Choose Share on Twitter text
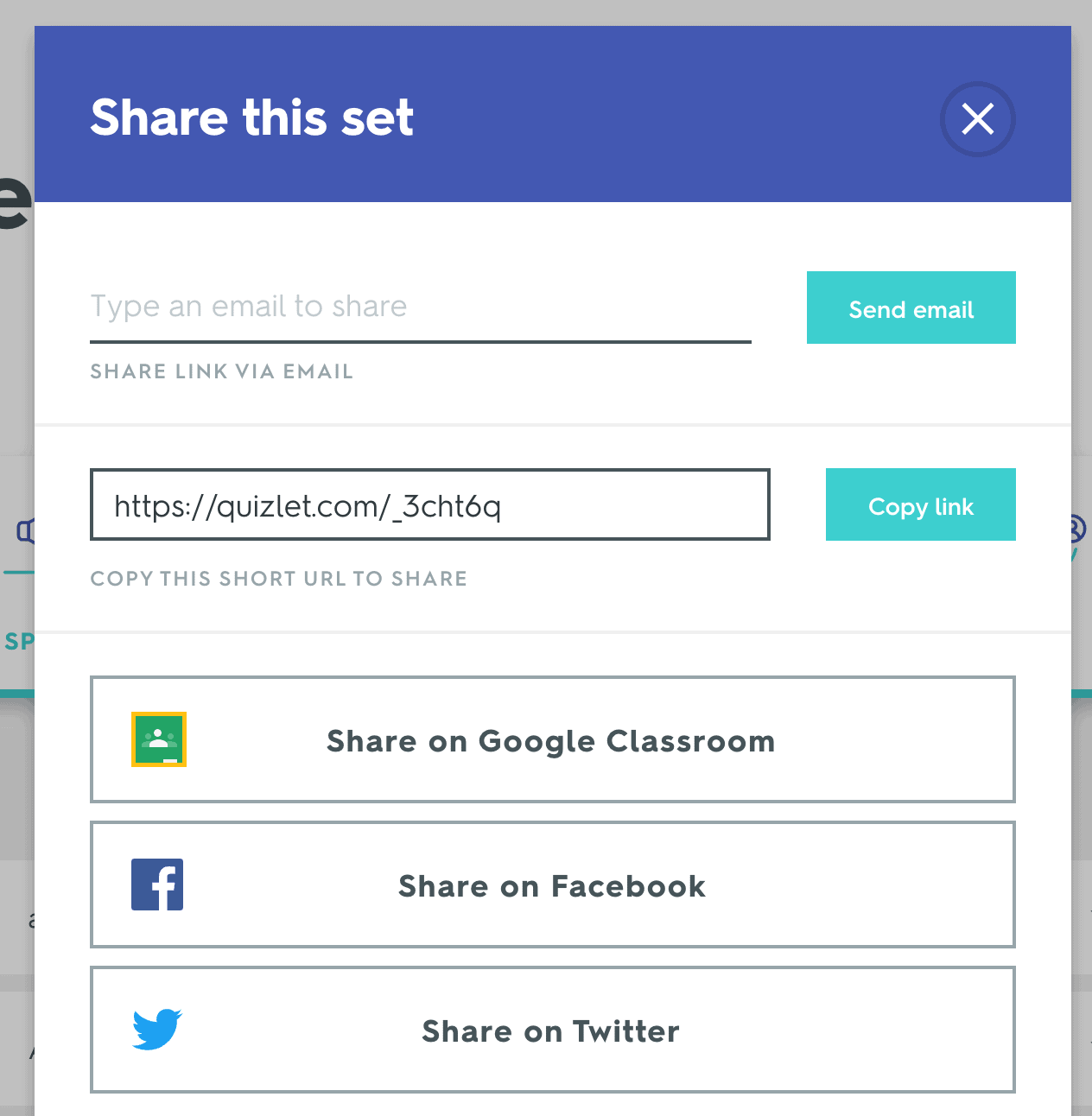This screenshot has width=1092, height=1116. pyautogui.click(x=551, y=1031)
